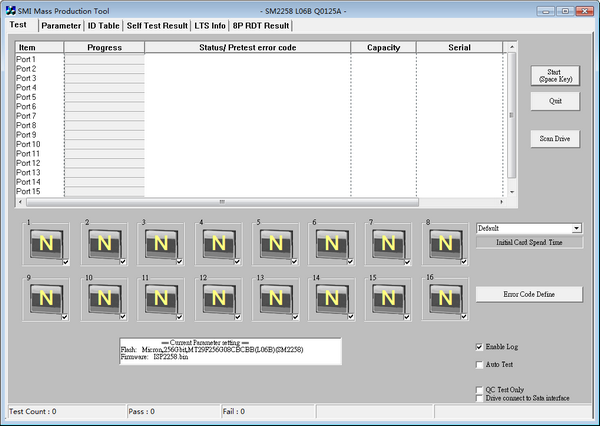Disable the Enable Log checkbox

479,345
